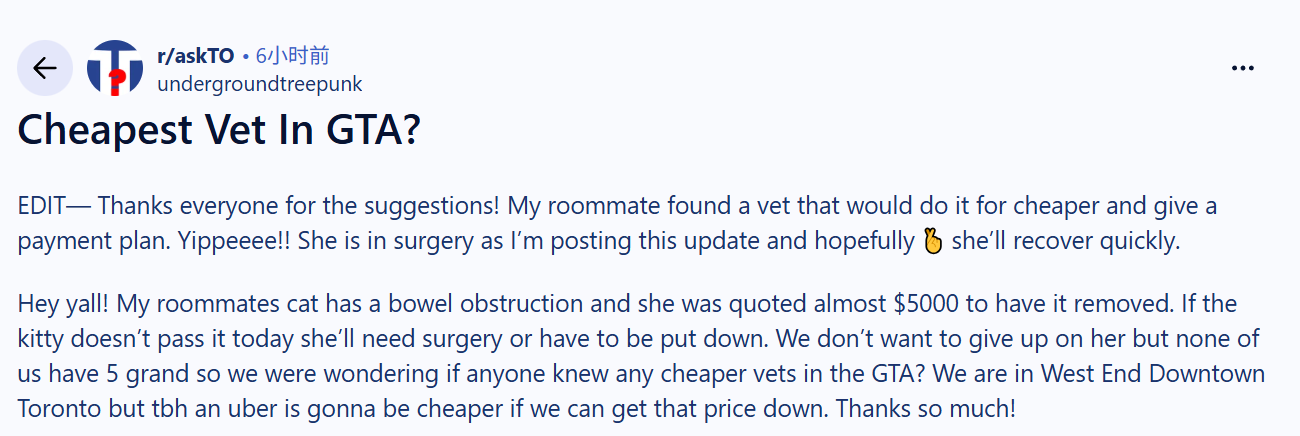
Task: Click the crossed fingers emoji
Action: point(932,242)
